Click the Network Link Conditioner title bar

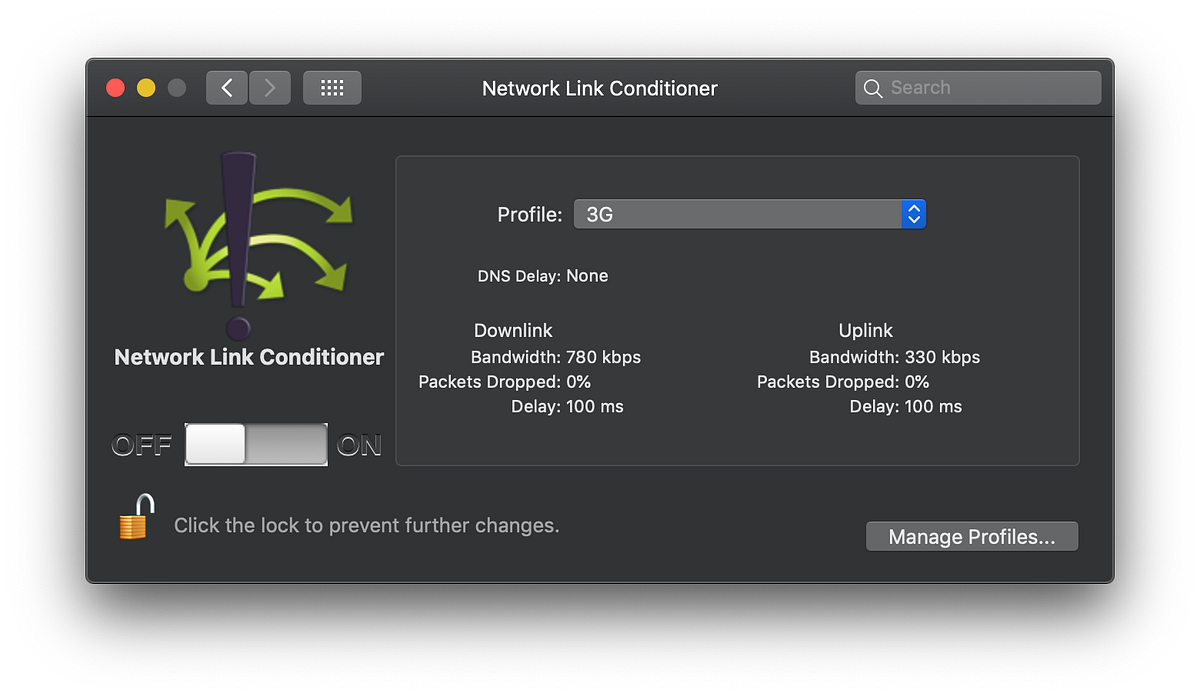[599, 88]
